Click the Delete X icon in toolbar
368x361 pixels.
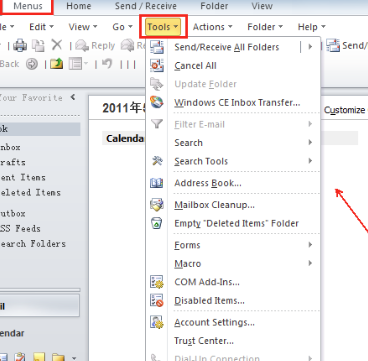coord(57,45)
